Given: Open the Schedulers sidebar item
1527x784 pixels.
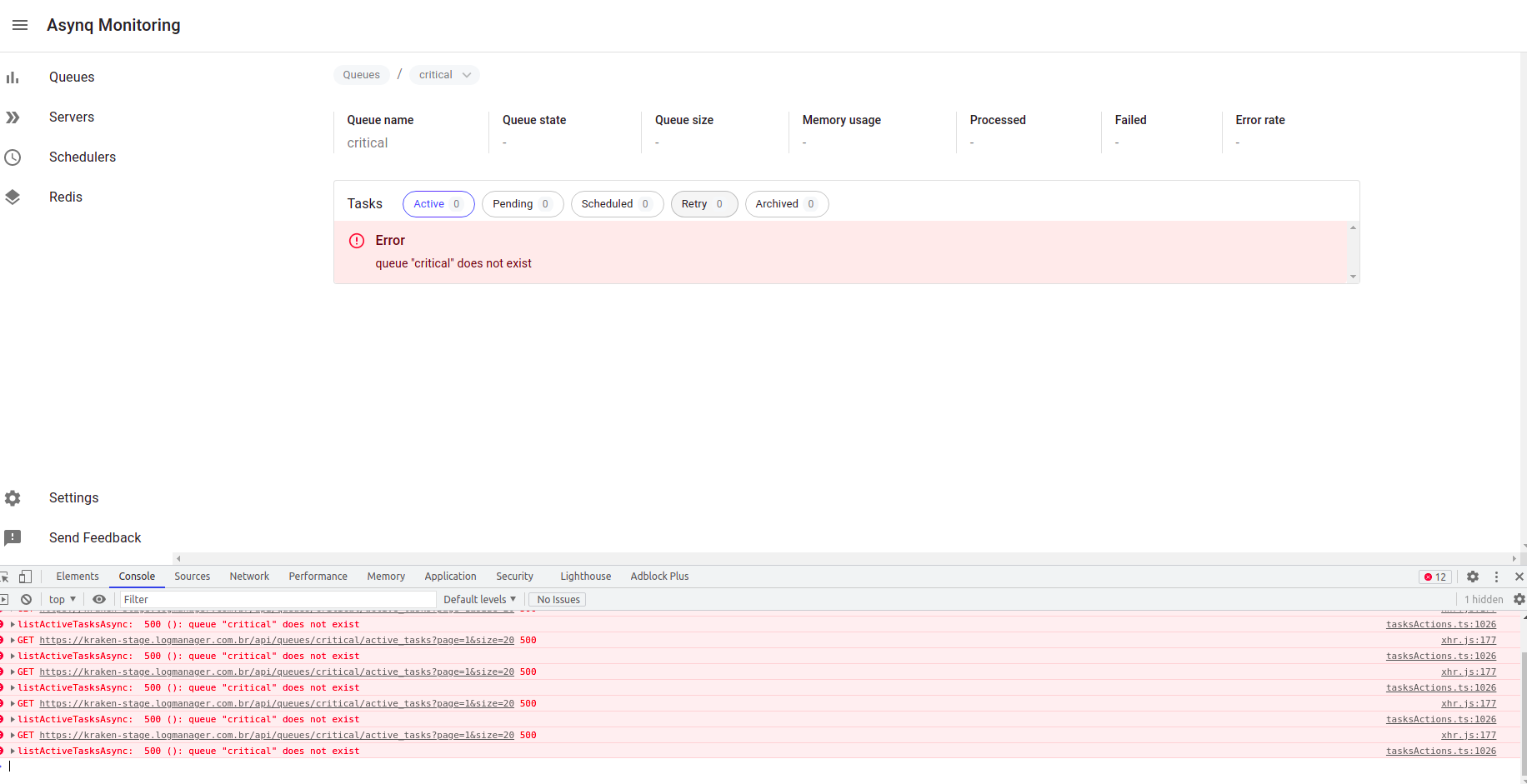Looking at the screenshot, I should click(x=83, y=157).
